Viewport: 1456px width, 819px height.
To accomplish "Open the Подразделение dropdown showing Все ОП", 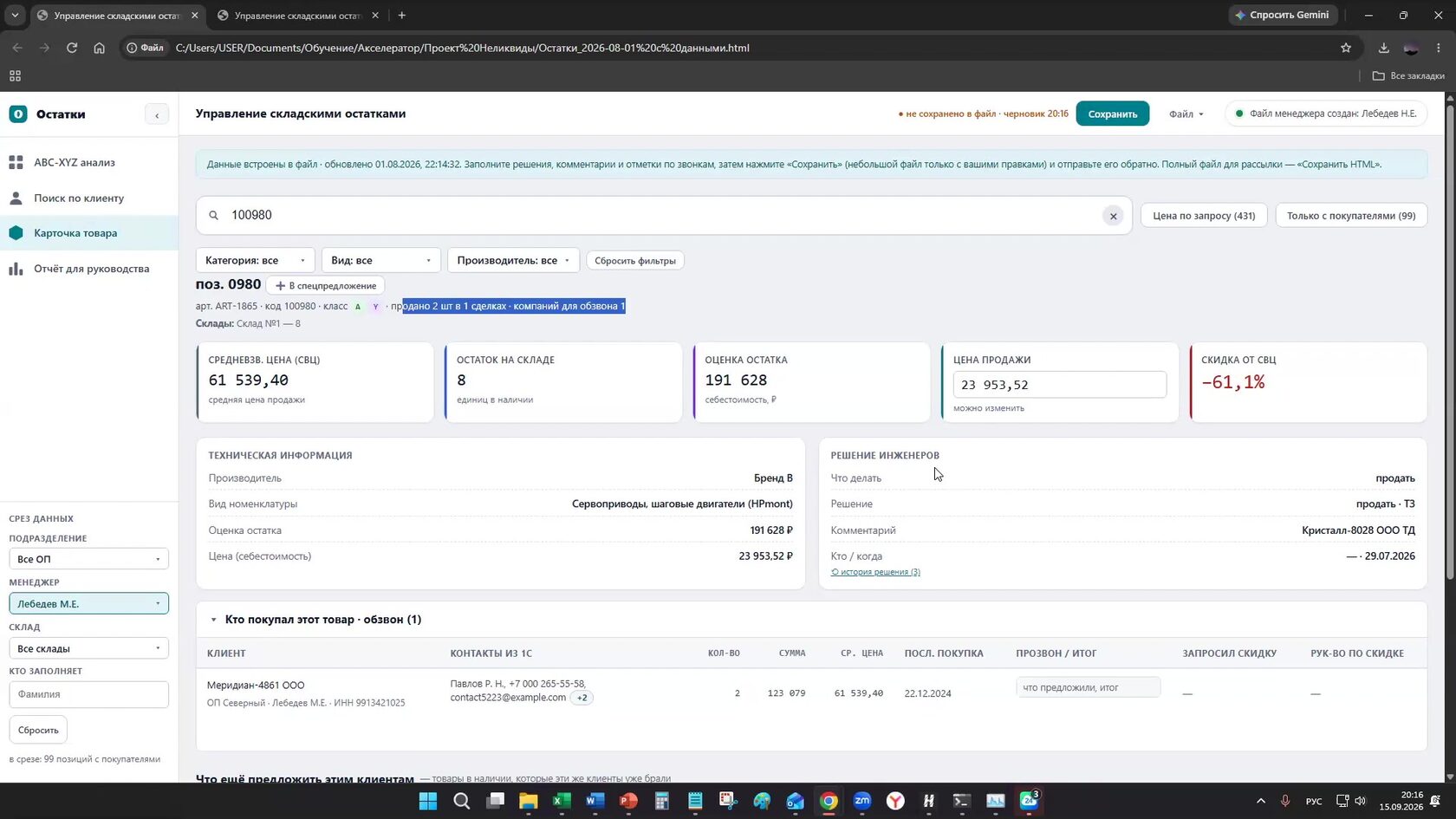I will pos(88,559).
